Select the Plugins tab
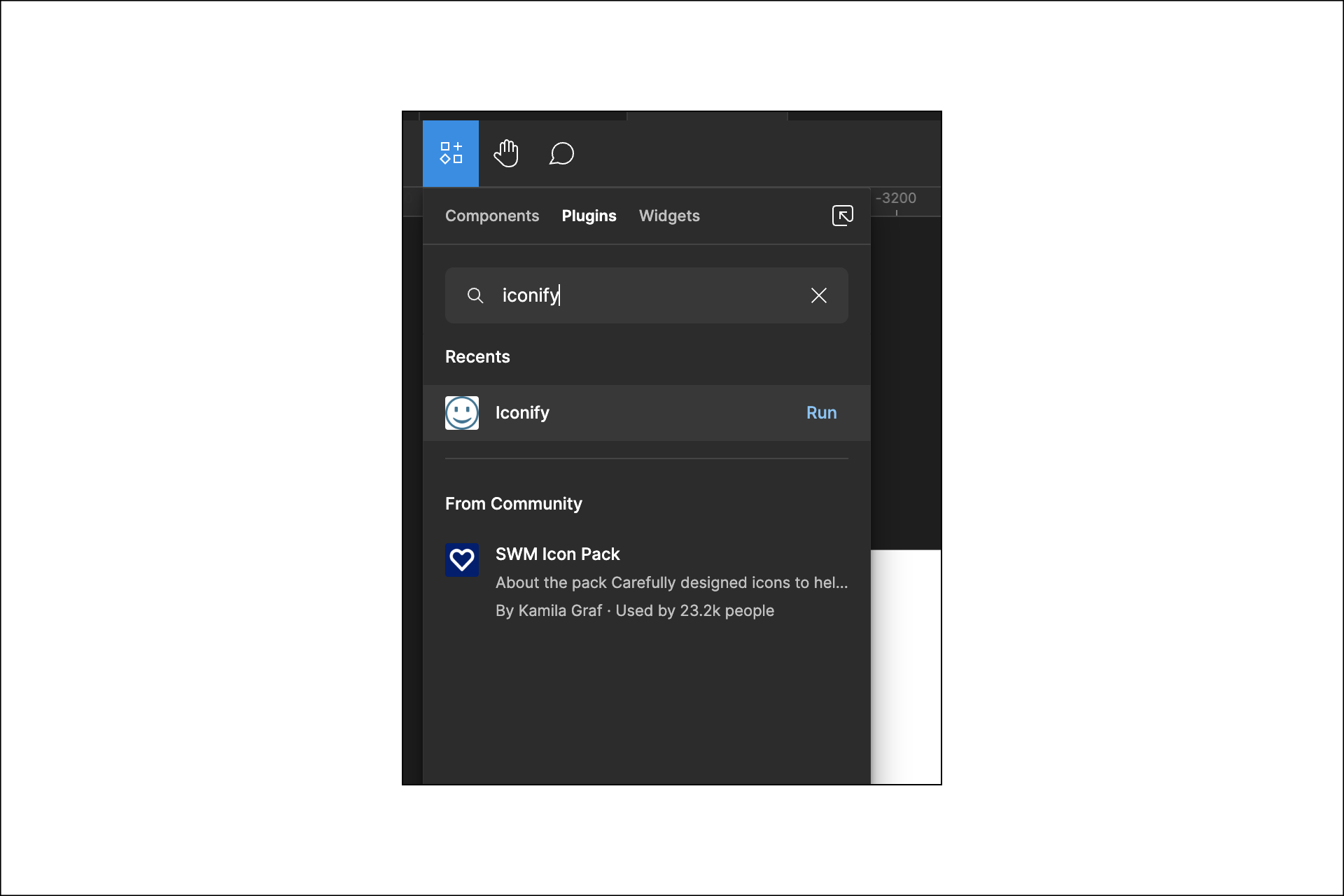1344x896 pixels. click(x=589, y=216)
